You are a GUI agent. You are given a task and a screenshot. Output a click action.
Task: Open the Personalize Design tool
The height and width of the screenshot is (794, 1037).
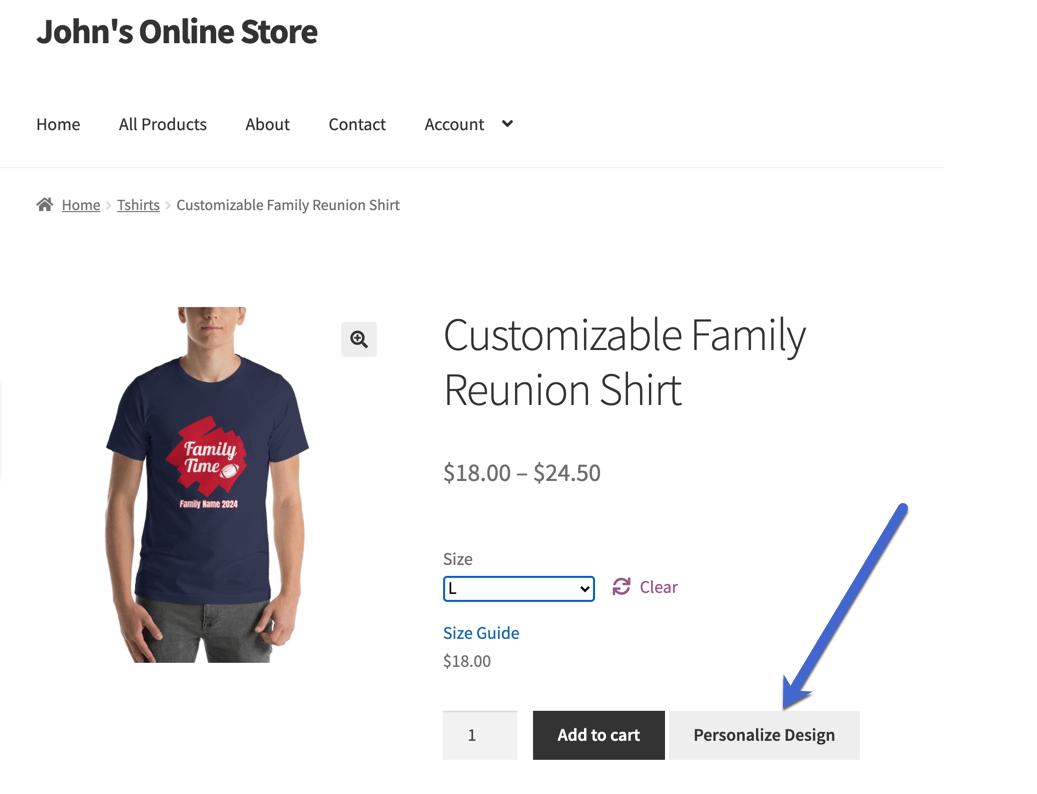764,734
